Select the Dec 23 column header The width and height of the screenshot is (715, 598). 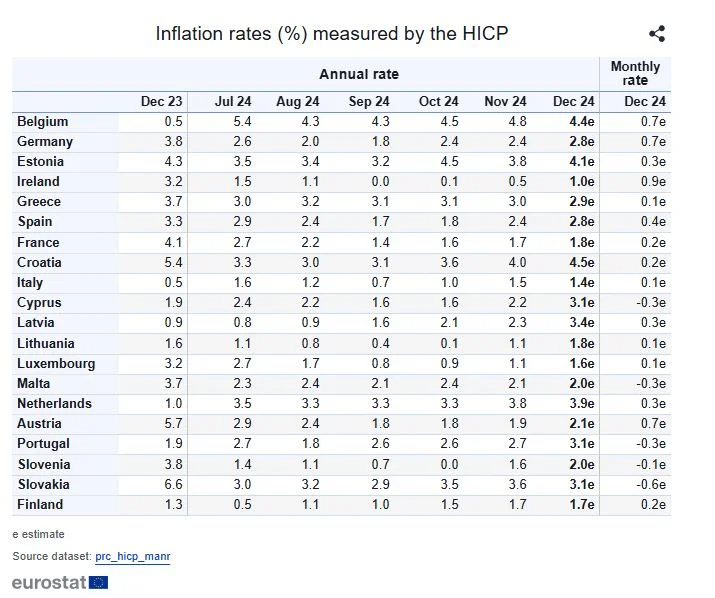point(161,102)
